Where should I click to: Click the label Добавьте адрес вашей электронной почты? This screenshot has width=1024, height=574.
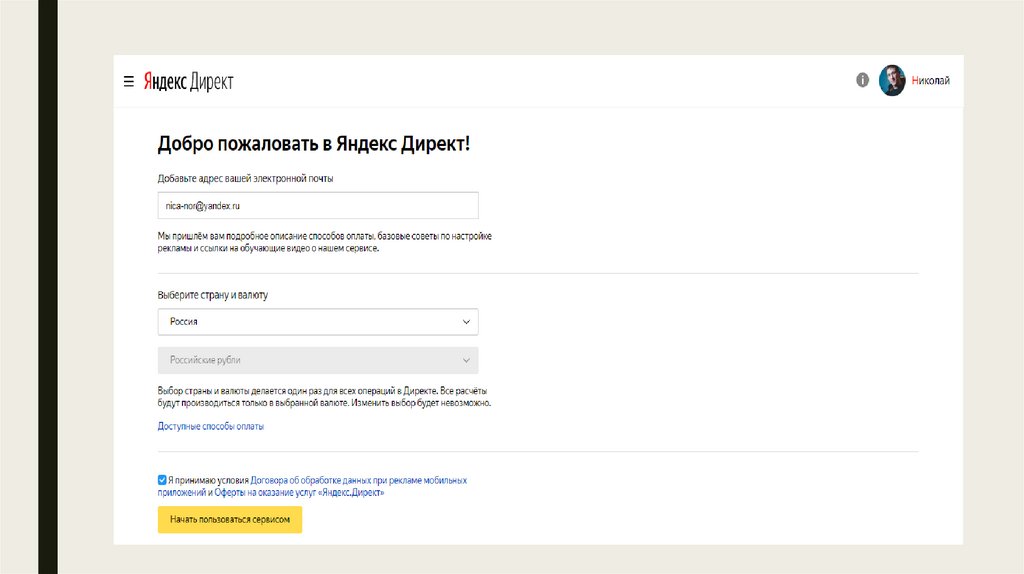[245, 178]
